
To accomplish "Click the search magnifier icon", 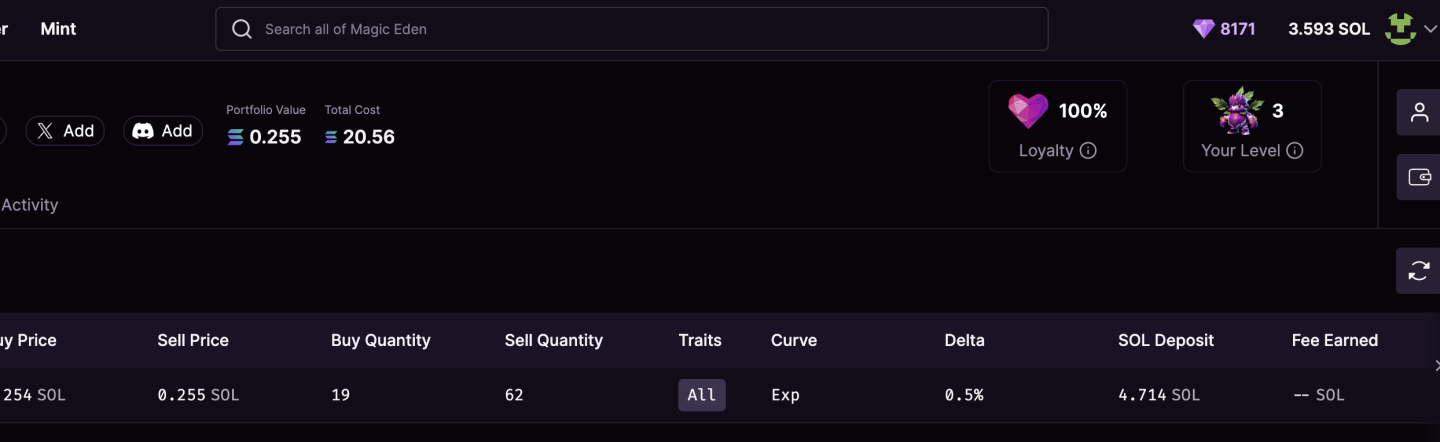I will [x=242, y=29].
